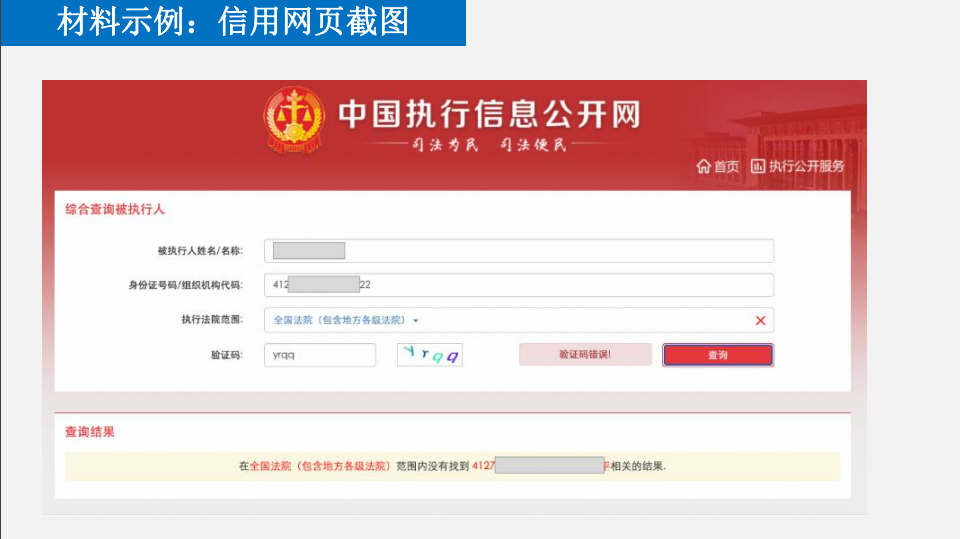Screen dimensions: 960x539
Task: Click the 材料示例：信用网页截图 slide title
Action: [x=233, y=21]
